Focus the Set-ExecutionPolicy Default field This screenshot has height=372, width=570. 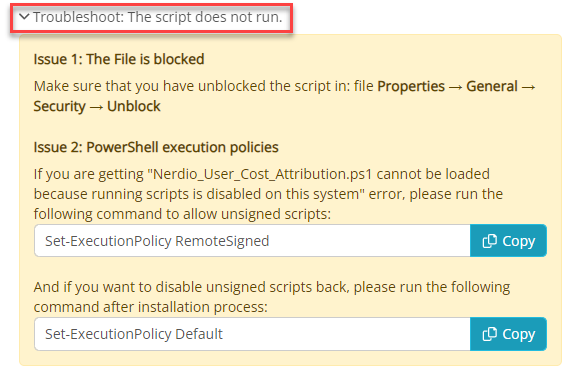[x=252, y=334]
